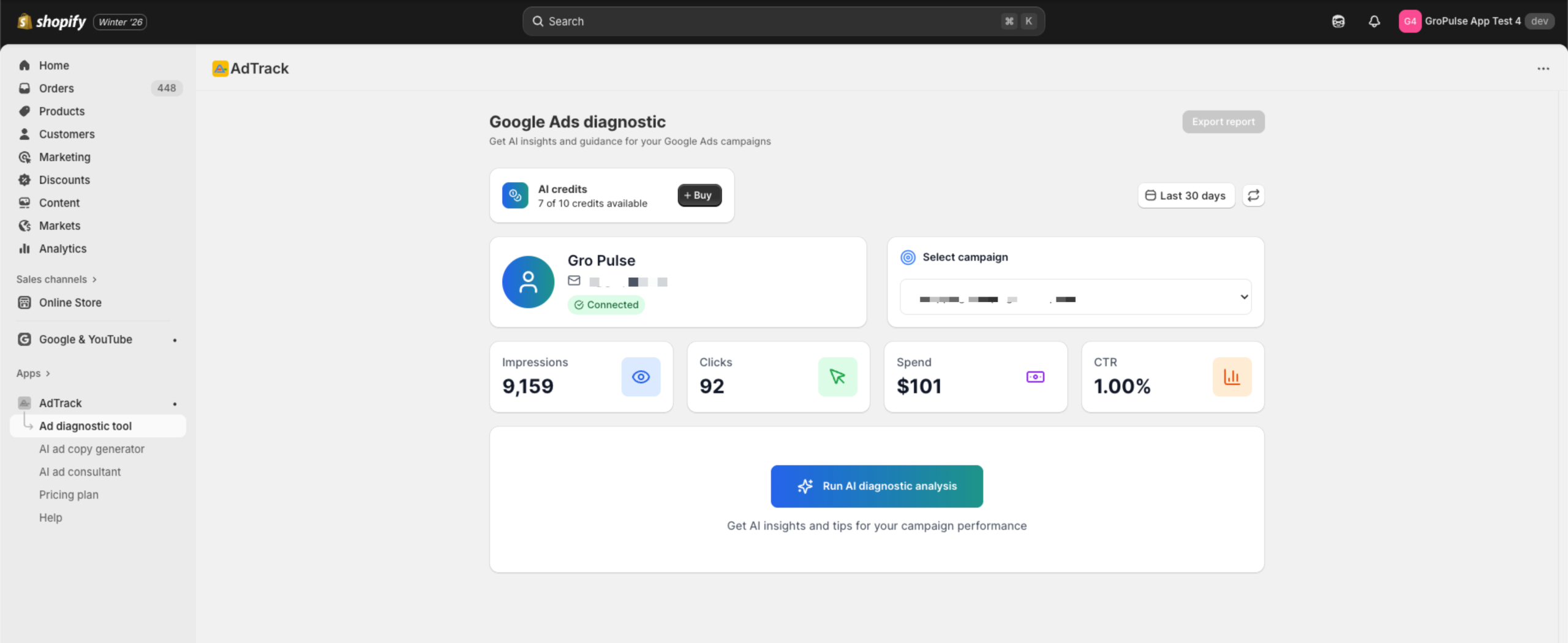1568x643 pixels.
Task: Click the Clicks cursor icon
Action: [x=837, y=377]
